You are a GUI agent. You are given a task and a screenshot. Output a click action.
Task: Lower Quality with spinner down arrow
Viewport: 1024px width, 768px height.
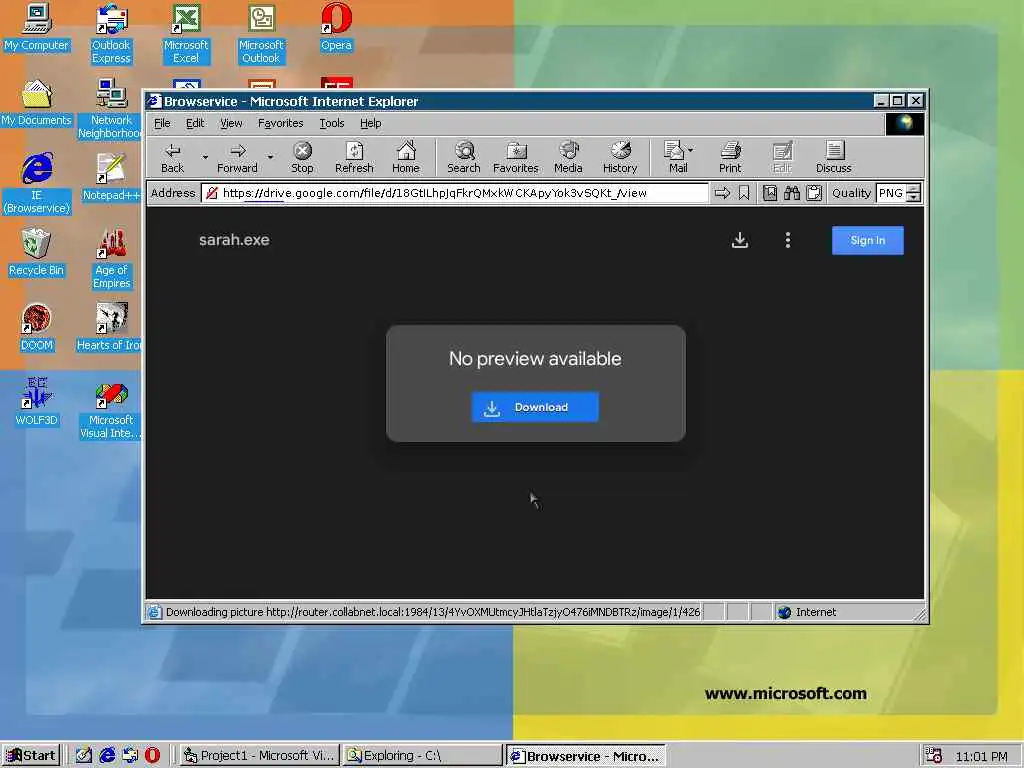(x=914, y=197)
